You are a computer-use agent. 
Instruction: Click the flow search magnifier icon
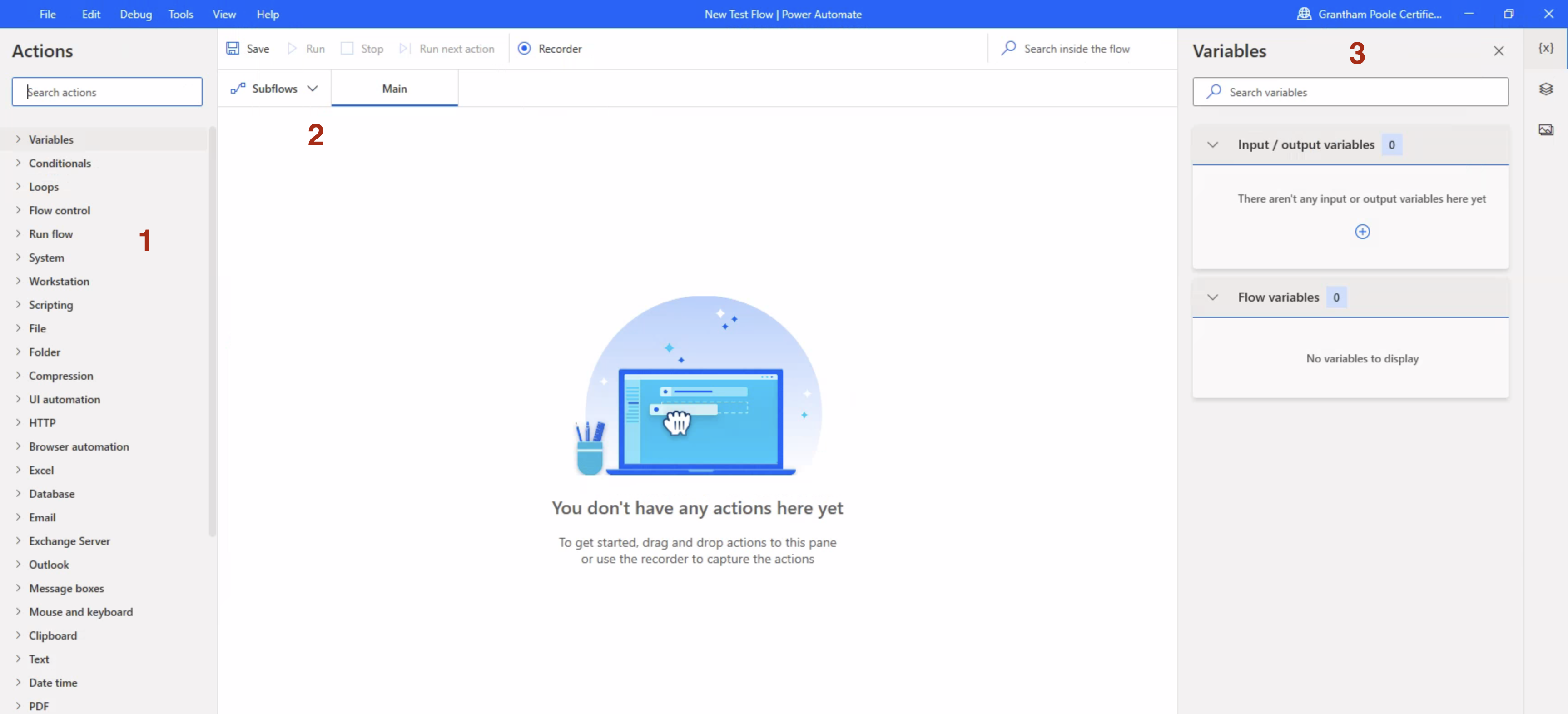(1008, 48)
